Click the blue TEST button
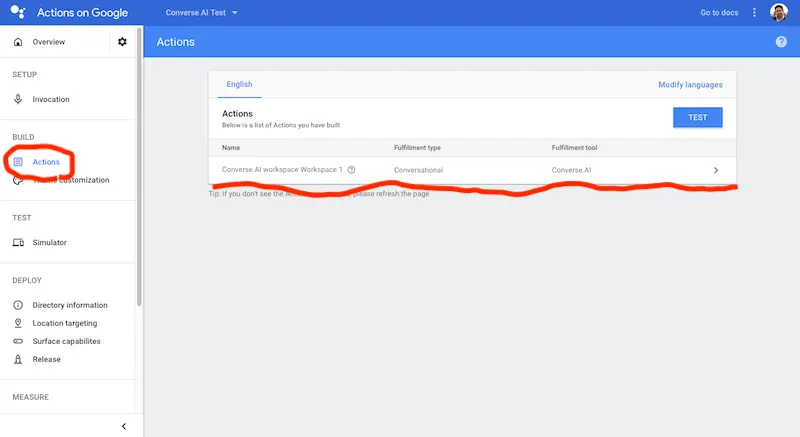Screen dimensions: 800x437 coord(697,117)
